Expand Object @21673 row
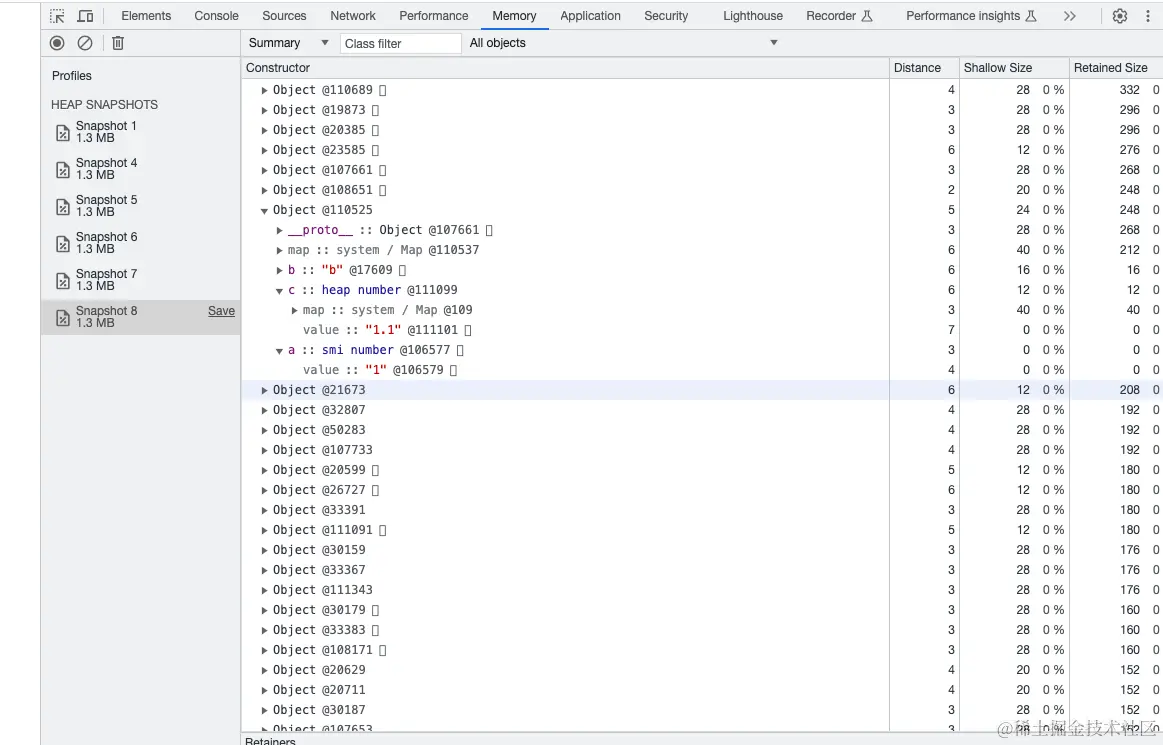This screenshot has height=745, width=1163. click(264, 390)
